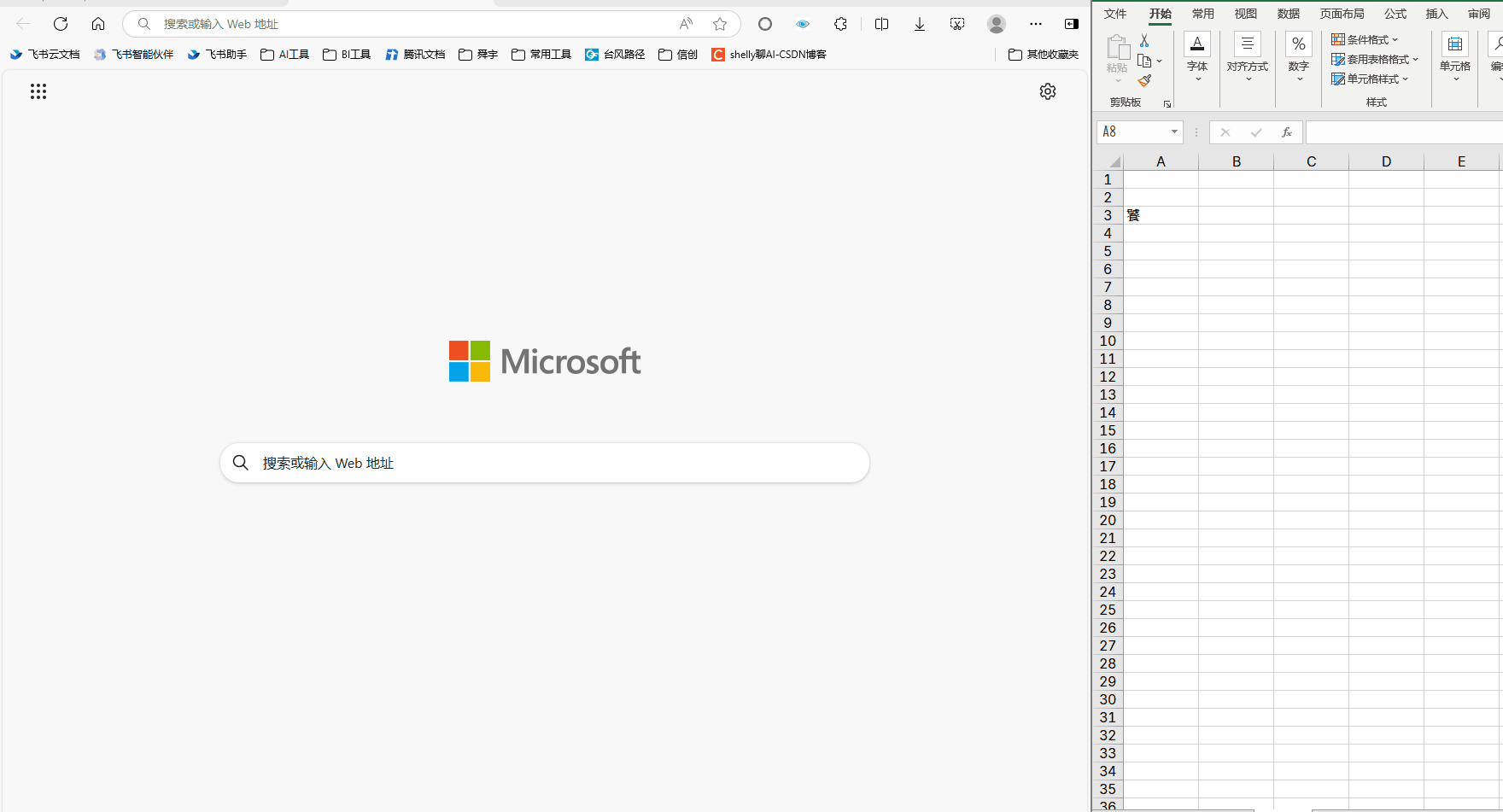
Task: Open the 腾讯文档 bookmark
Action: [x=415, y=54]
